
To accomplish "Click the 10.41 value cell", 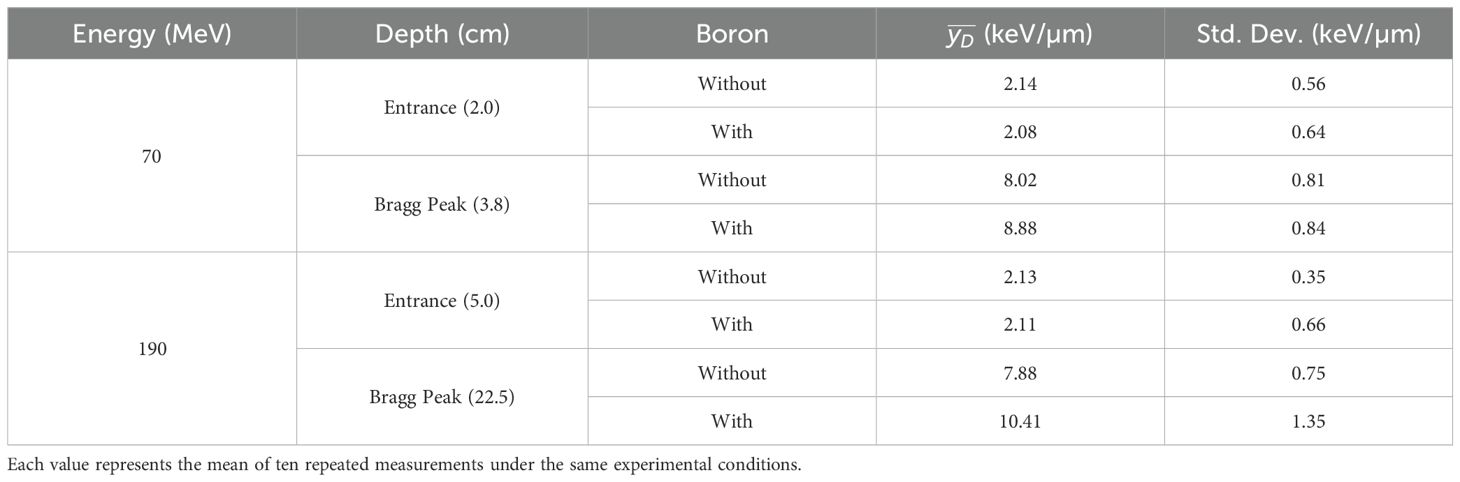I will [x=1020, y=421].
